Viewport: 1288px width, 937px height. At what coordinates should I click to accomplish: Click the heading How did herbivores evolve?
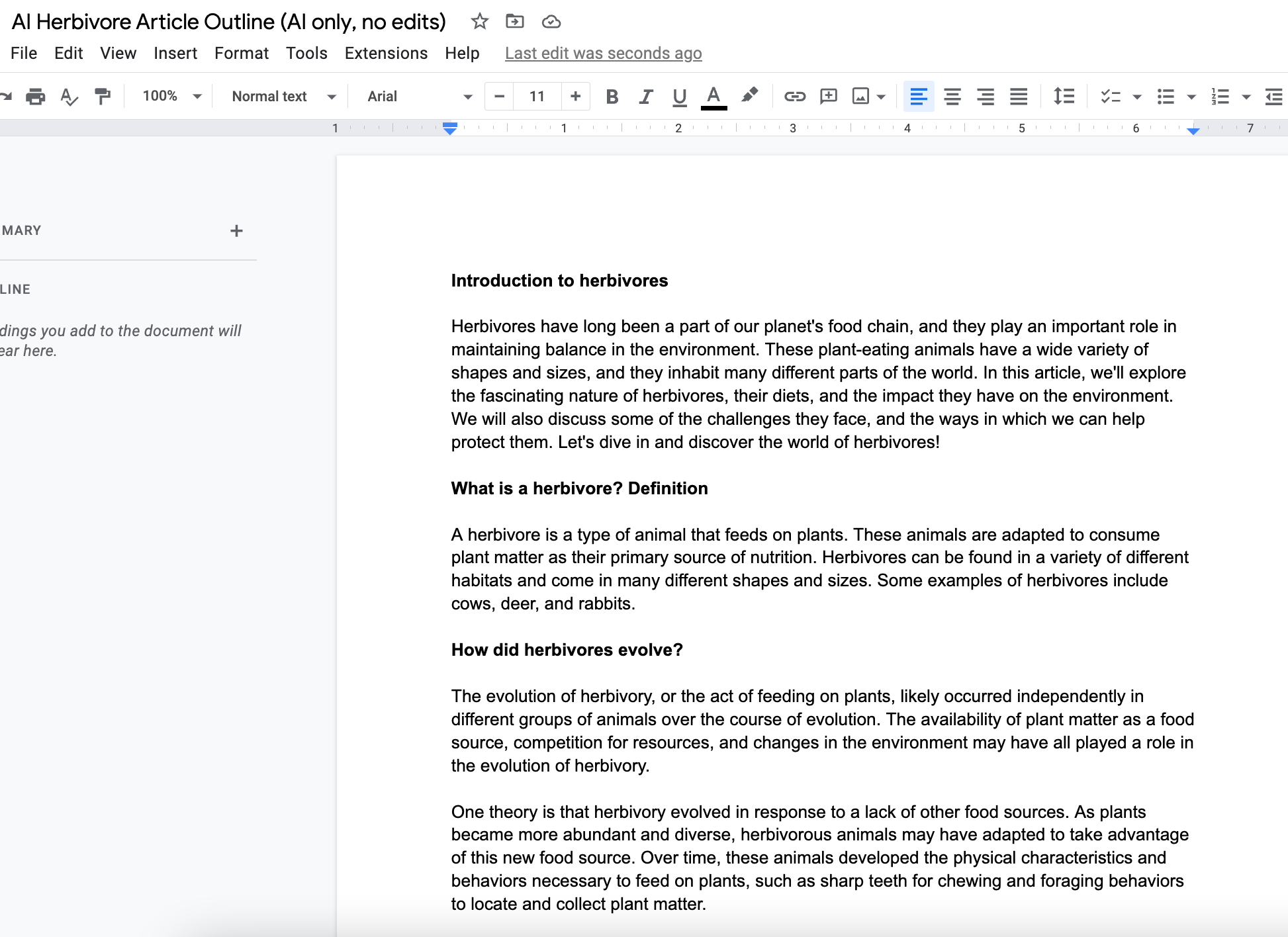click(567, 650)
